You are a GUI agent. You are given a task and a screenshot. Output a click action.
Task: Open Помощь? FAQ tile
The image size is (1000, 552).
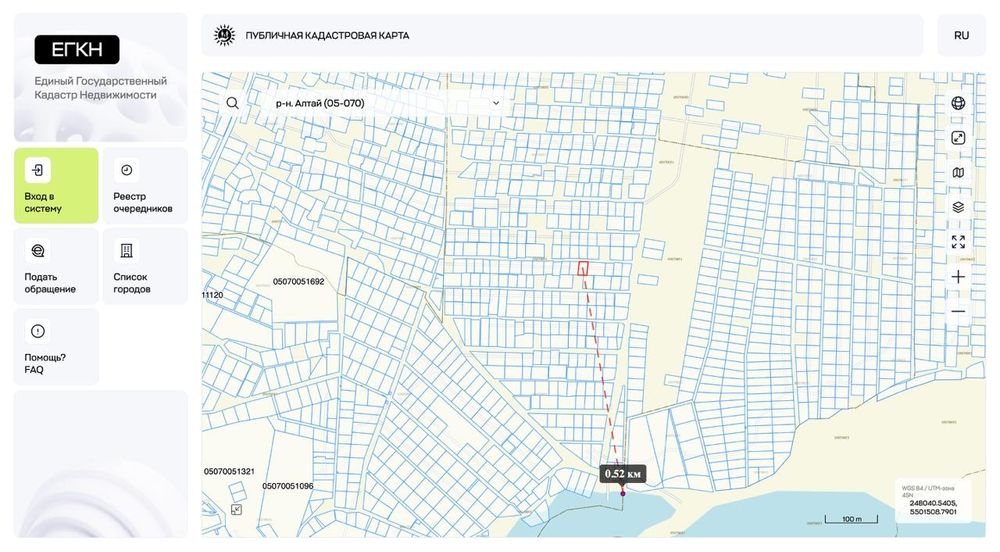56,347
